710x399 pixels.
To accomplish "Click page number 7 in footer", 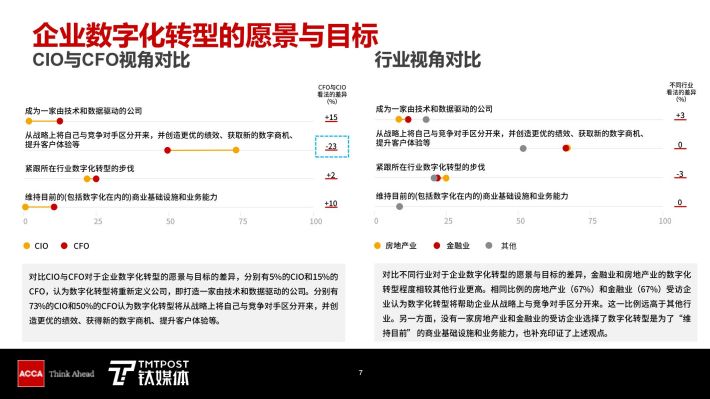I will (x=360, y=373).
